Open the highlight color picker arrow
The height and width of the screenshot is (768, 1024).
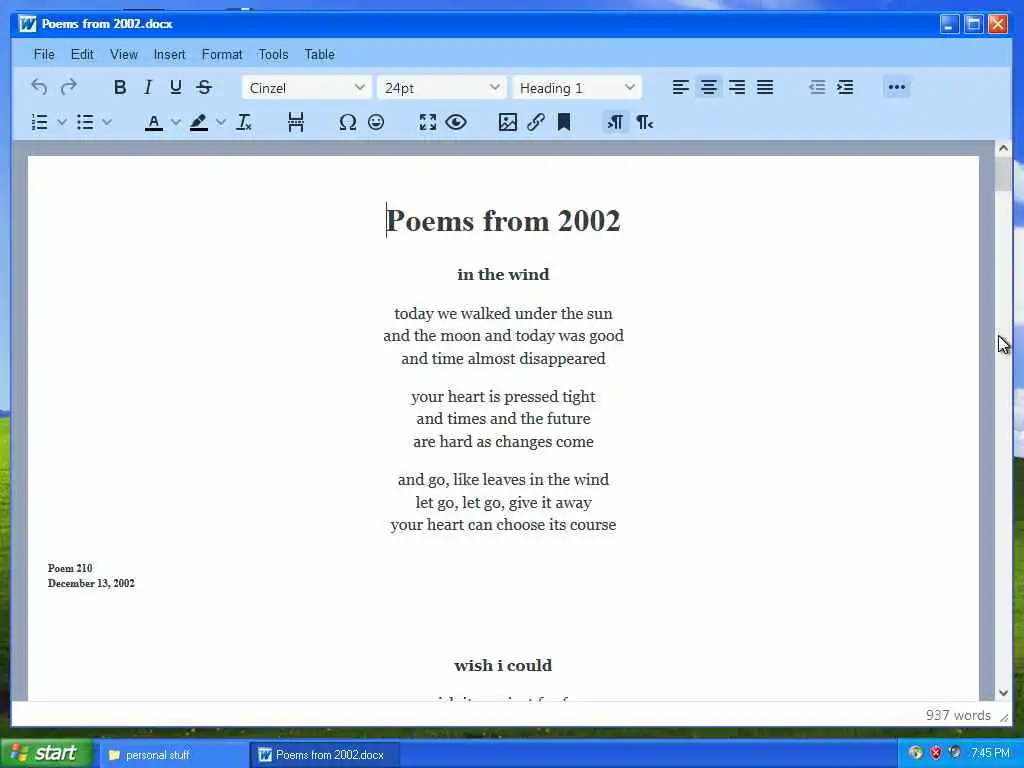(x=221, y=122)
